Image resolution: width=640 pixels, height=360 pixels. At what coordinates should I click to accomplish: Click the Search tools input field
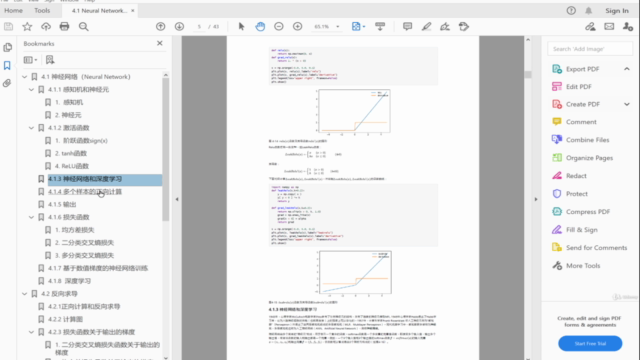tap(590, 49)
